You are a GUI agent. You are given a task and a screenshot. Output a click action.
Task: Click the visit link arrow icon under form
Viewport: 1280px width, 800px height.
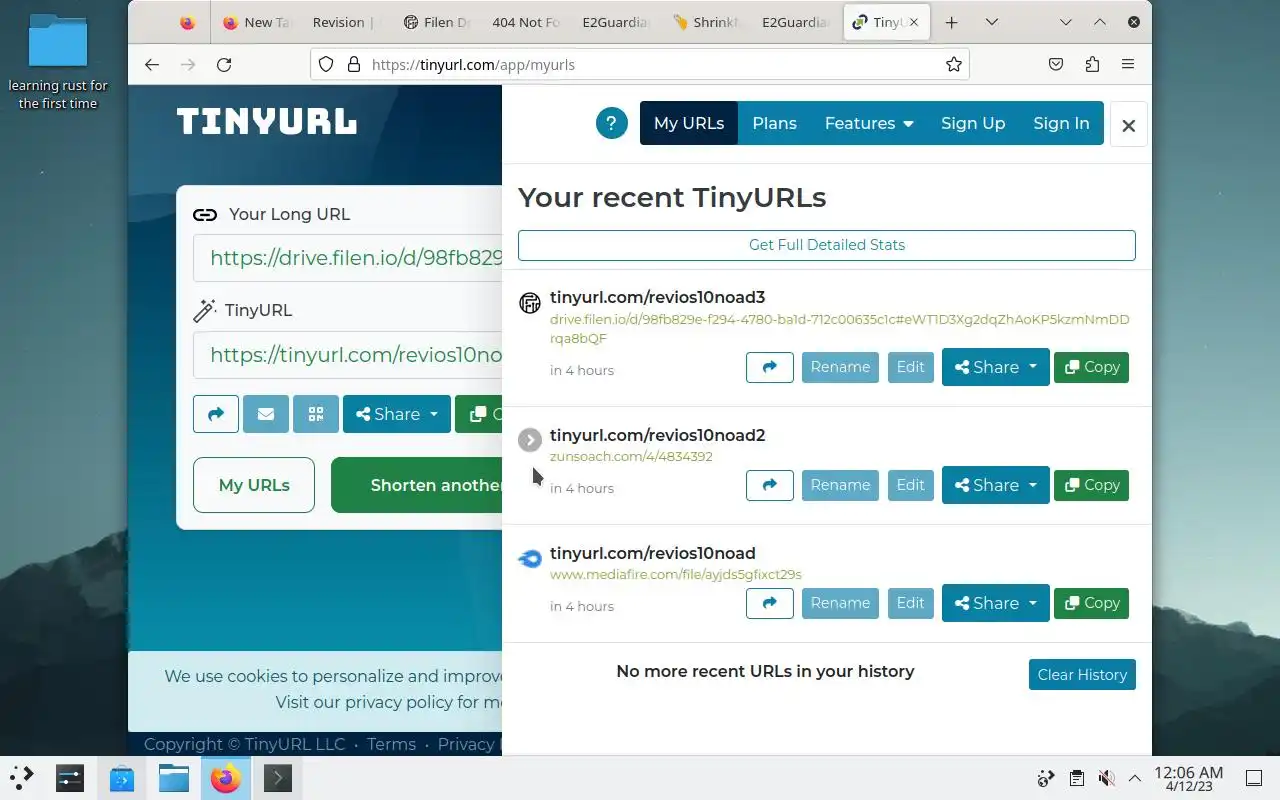tap(216, 414)
